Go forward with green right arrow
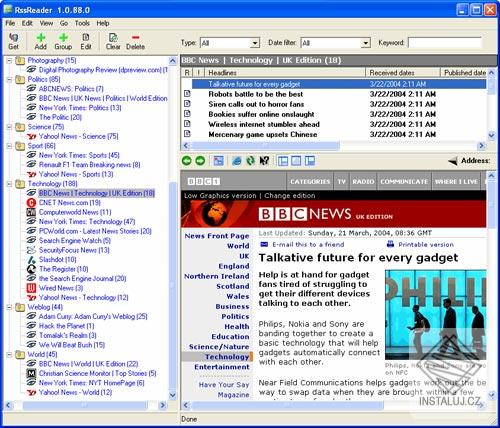The height and width of the screenshot is (428, 500). coord(200,161)
